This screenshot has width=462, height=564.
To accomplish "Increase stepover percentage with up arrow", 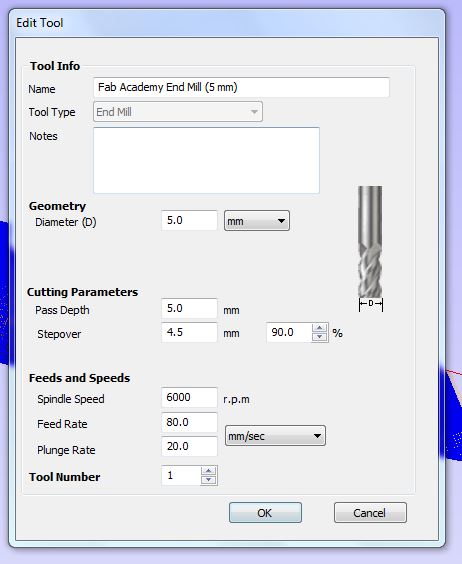I will (x=320, y=328).
